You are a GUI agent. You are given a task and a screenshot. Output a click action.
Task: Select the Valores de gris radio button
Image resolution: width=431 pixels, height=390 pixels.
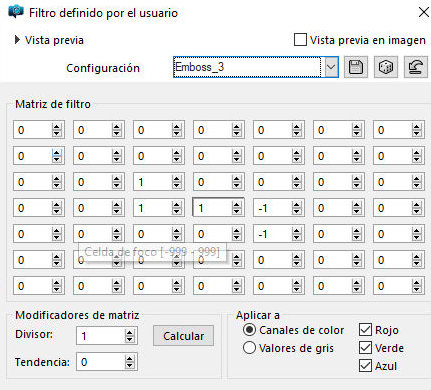249,348
